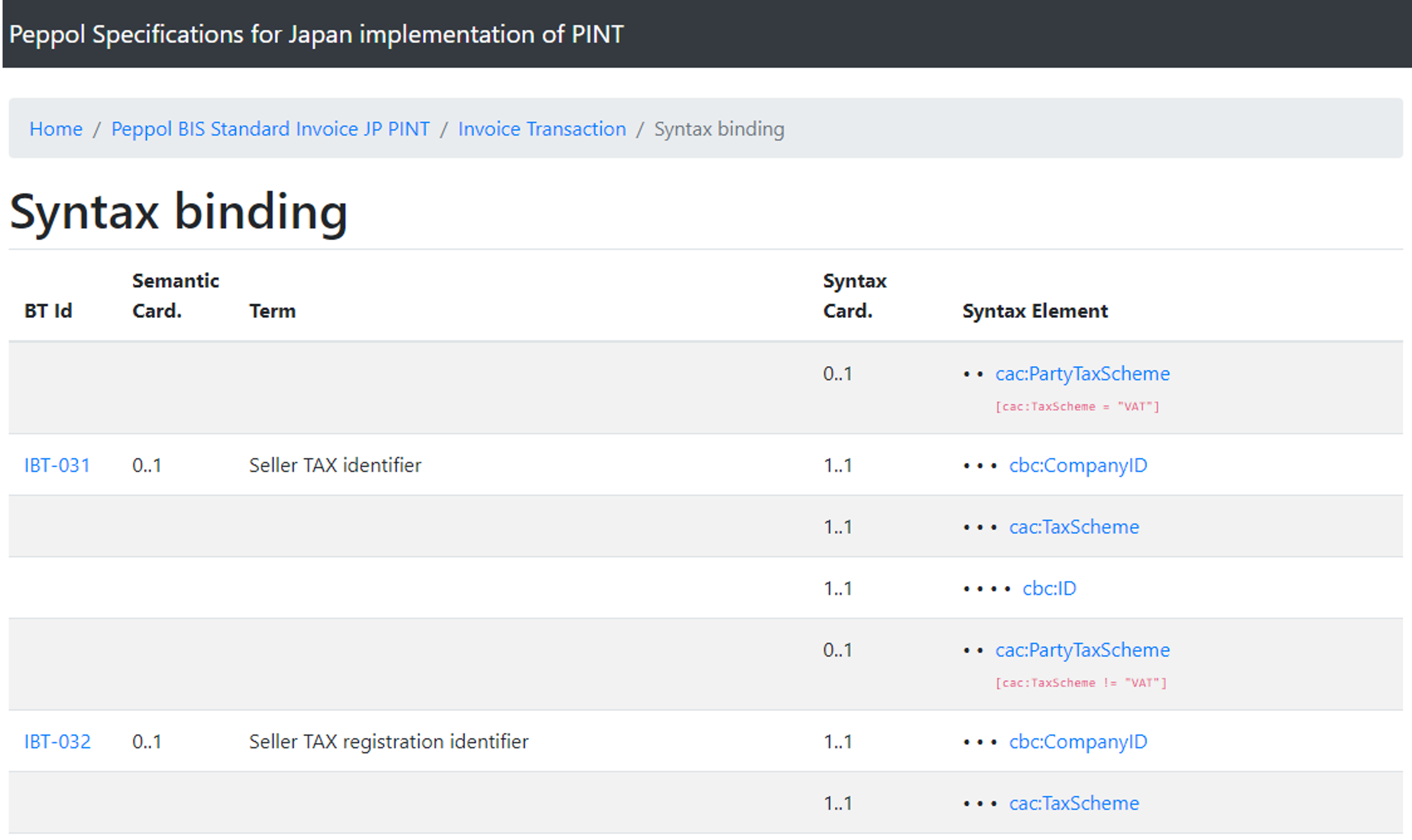Click the Term column header
This screenshot has height=840, width=1412.
[273, 311]
